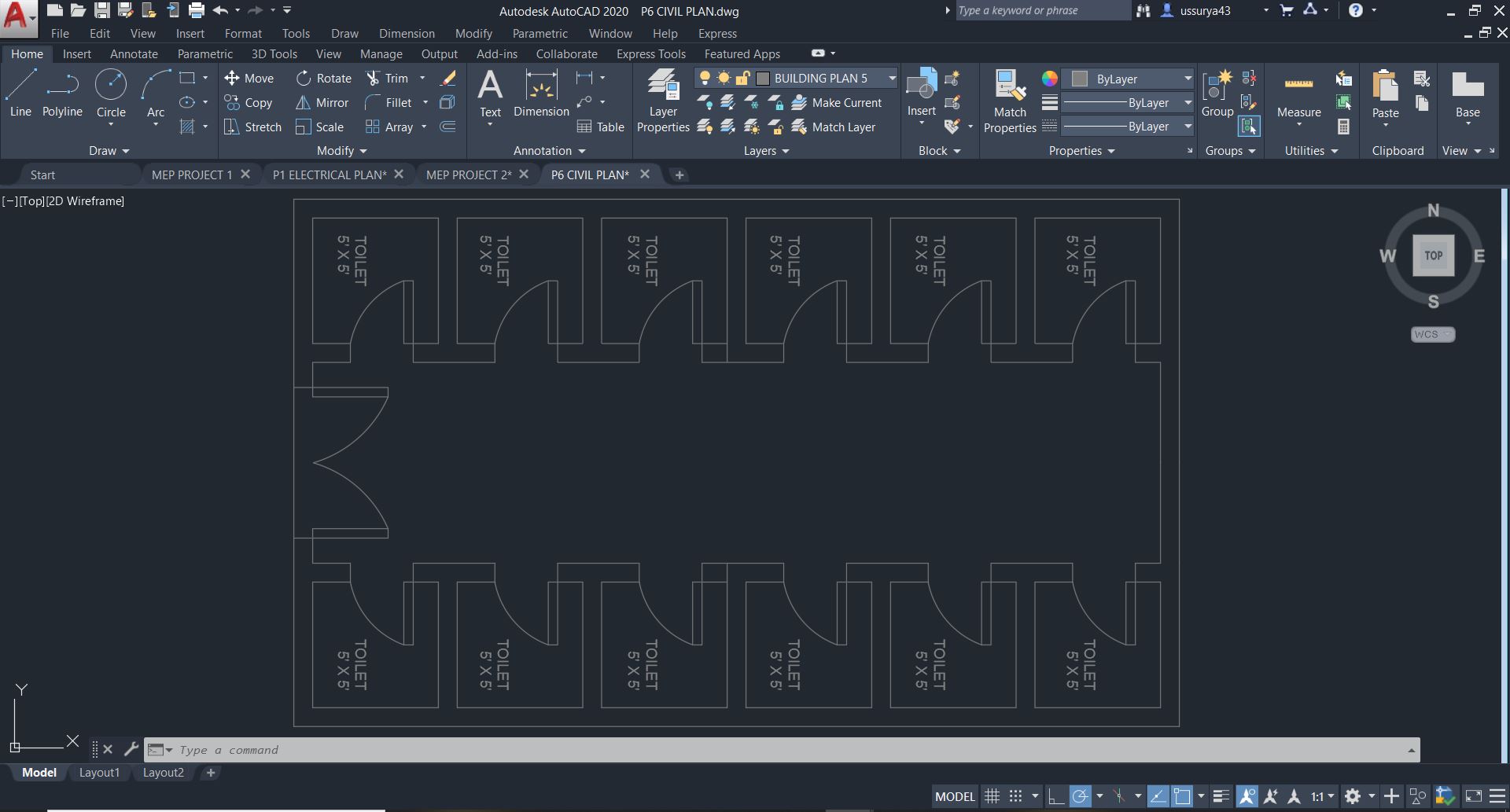Viewport: 1510px width, 812px height.
Task: Activate the Scale tool
Action: coord(319,127)
